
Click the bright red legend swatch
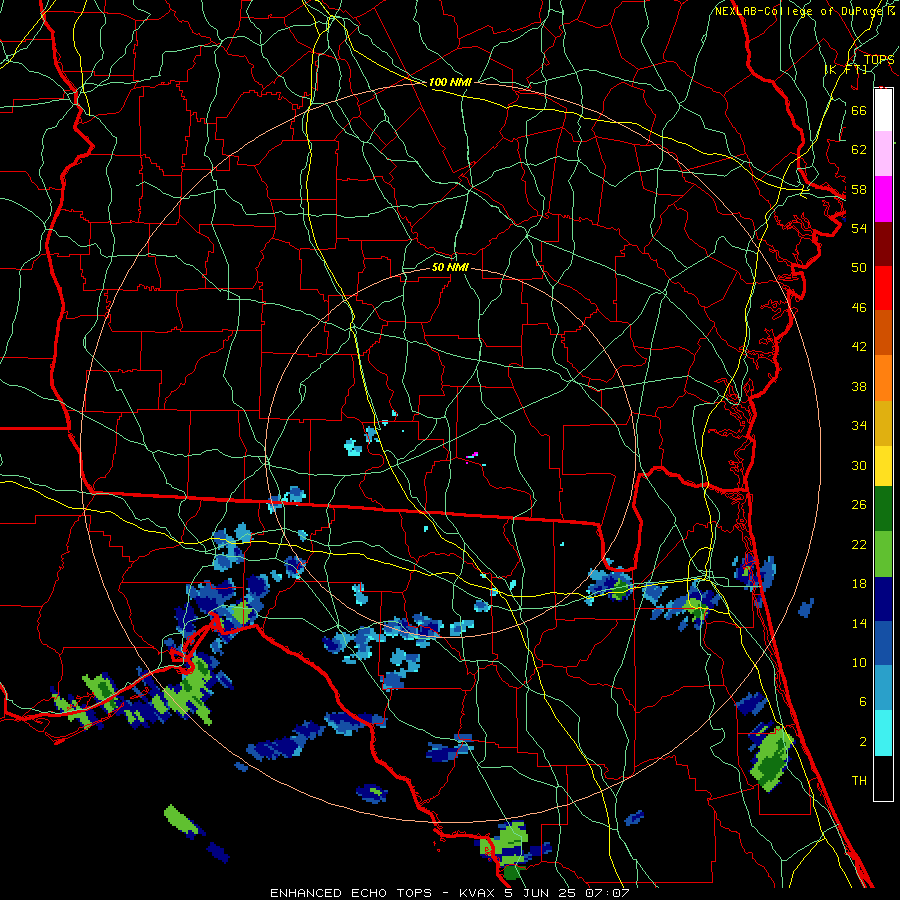(x=883, y=288)
